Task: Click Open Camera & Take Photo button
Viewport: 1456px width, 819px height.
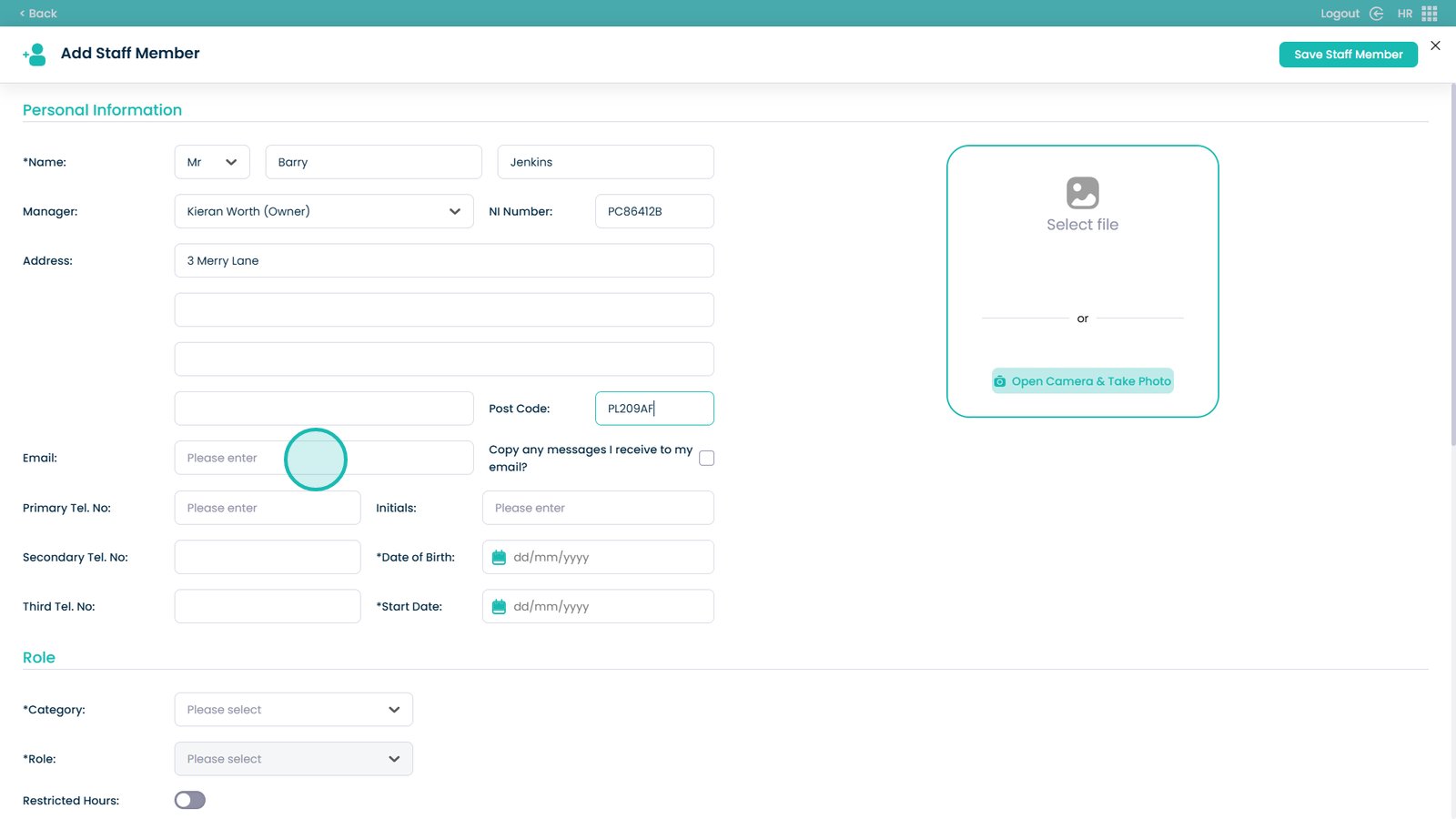Action: [x=1082, y=381]
